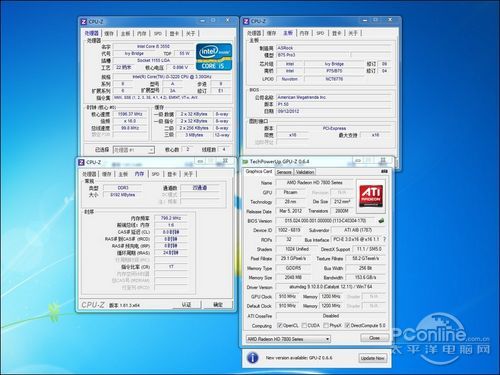The height and width of the screenshot is (375, 500).
Task: Click the Release Date Mar 5, 2012 value
Action: tap(291, 211)
